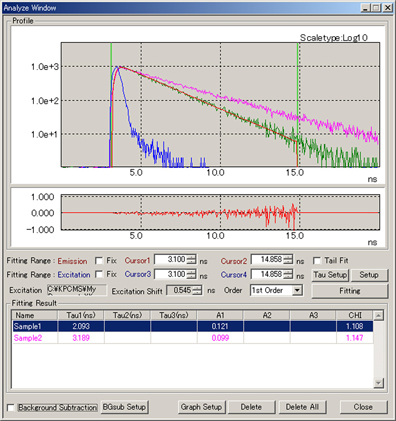Screen dimensions: 396x421
Task: Click results list scroll-down arrow
Action: coord(379,383)
